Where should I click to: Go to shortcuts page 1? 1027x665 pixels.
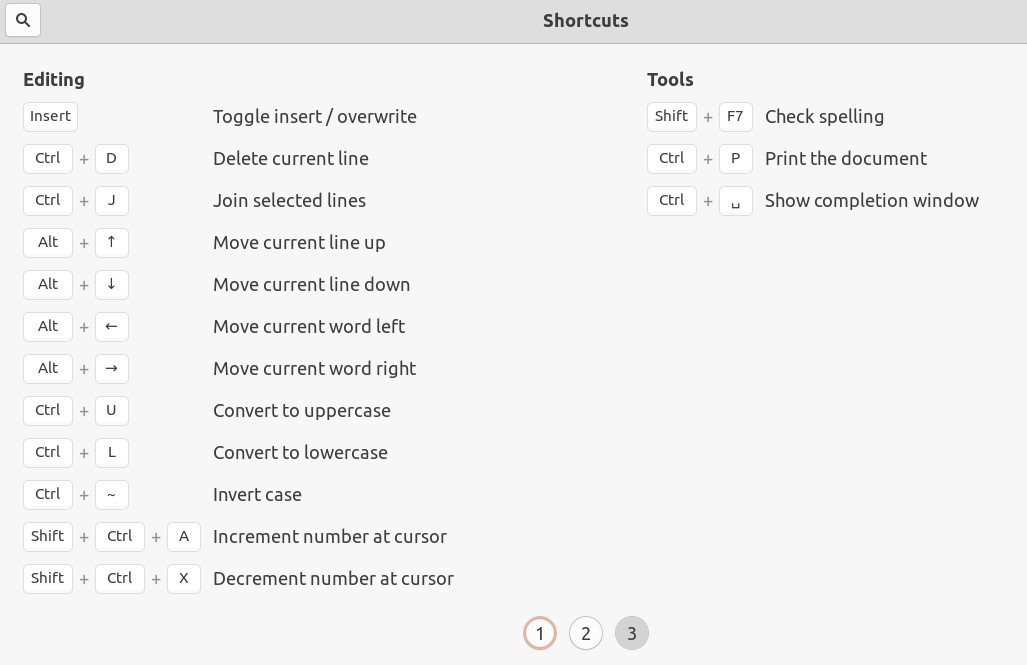coord(540,634)
